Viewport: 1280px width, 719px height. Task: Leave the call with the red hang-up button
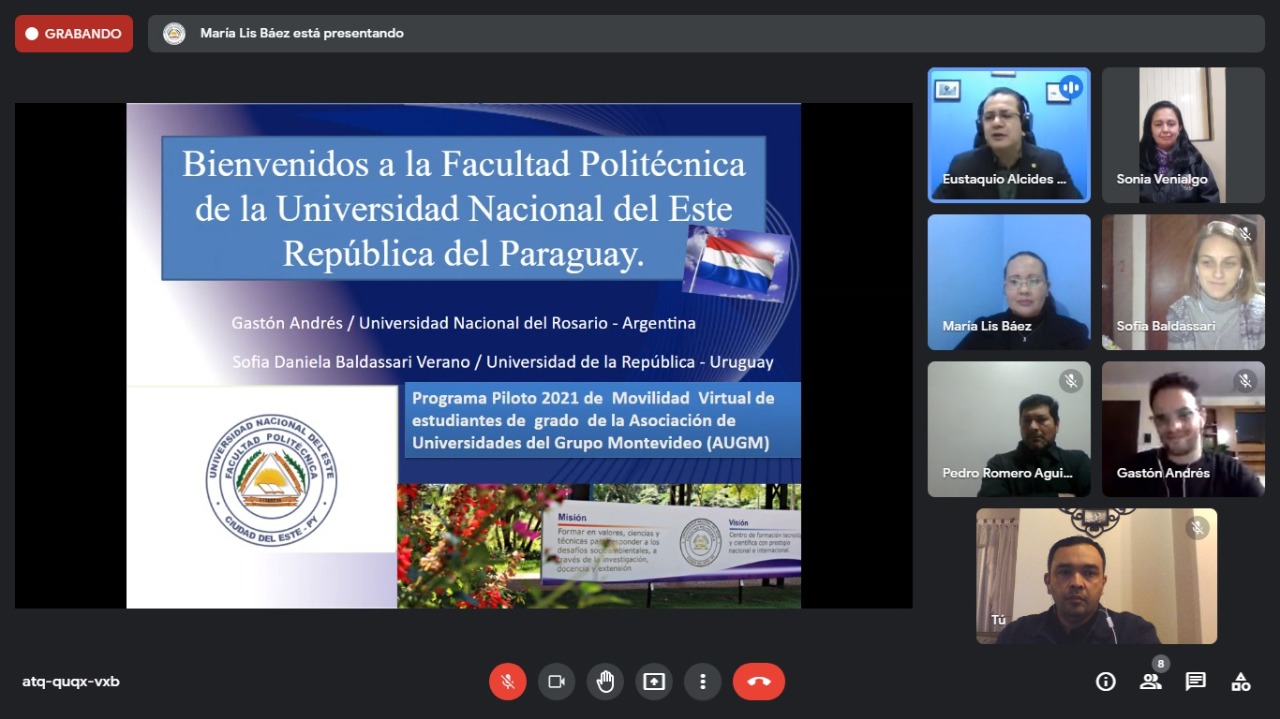pyautogui.click(x=759, y=682)
